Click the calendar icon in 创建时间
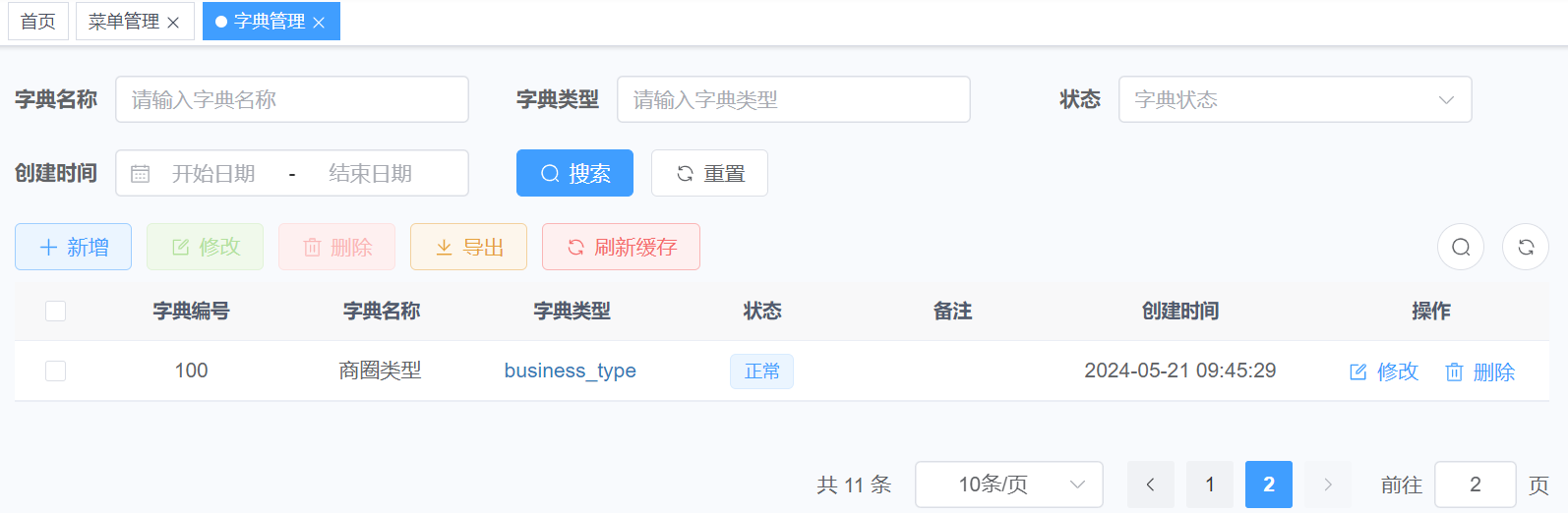The height and width of the screenshot is (513, 1568). pyautogui.click(x=141, y=174)
